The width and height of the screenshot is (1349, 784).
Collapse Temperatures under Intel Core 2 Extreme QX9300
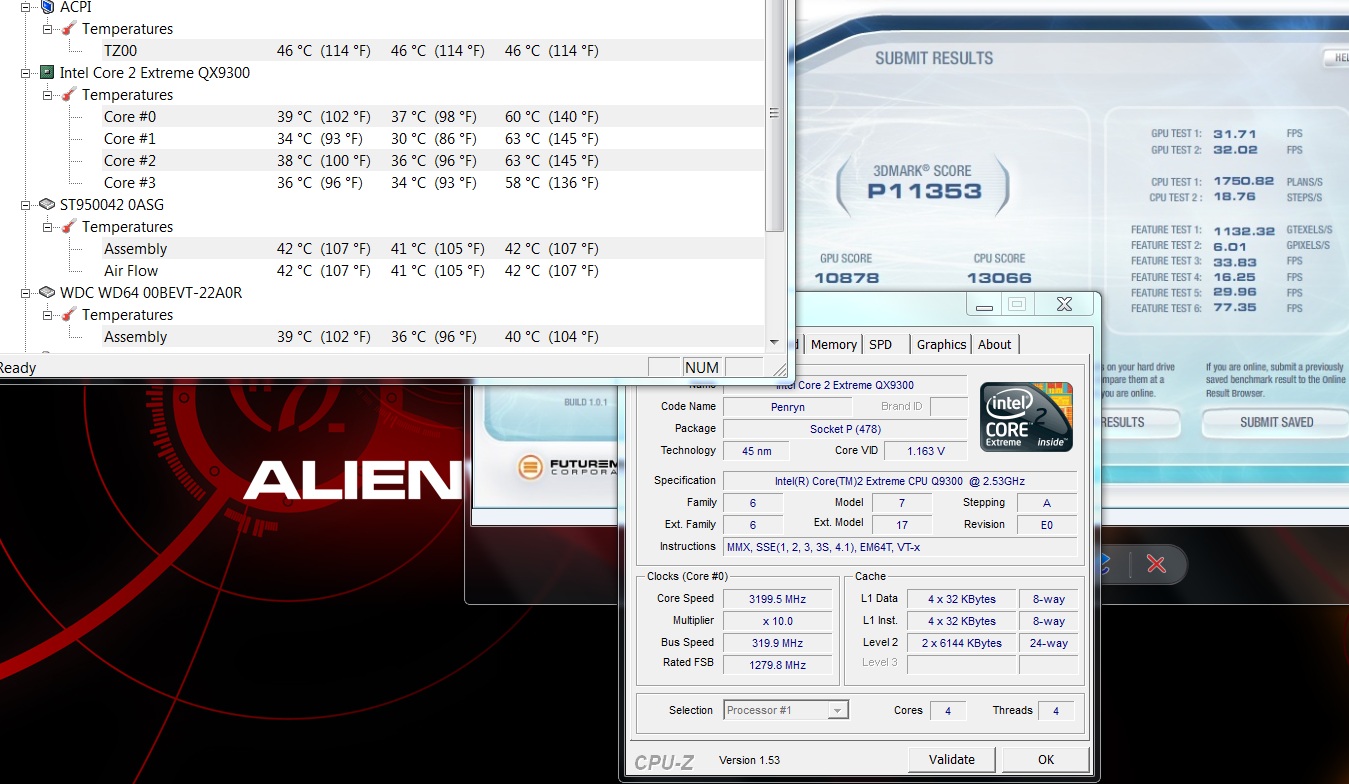pyautogui.click(x=48, y=95)
